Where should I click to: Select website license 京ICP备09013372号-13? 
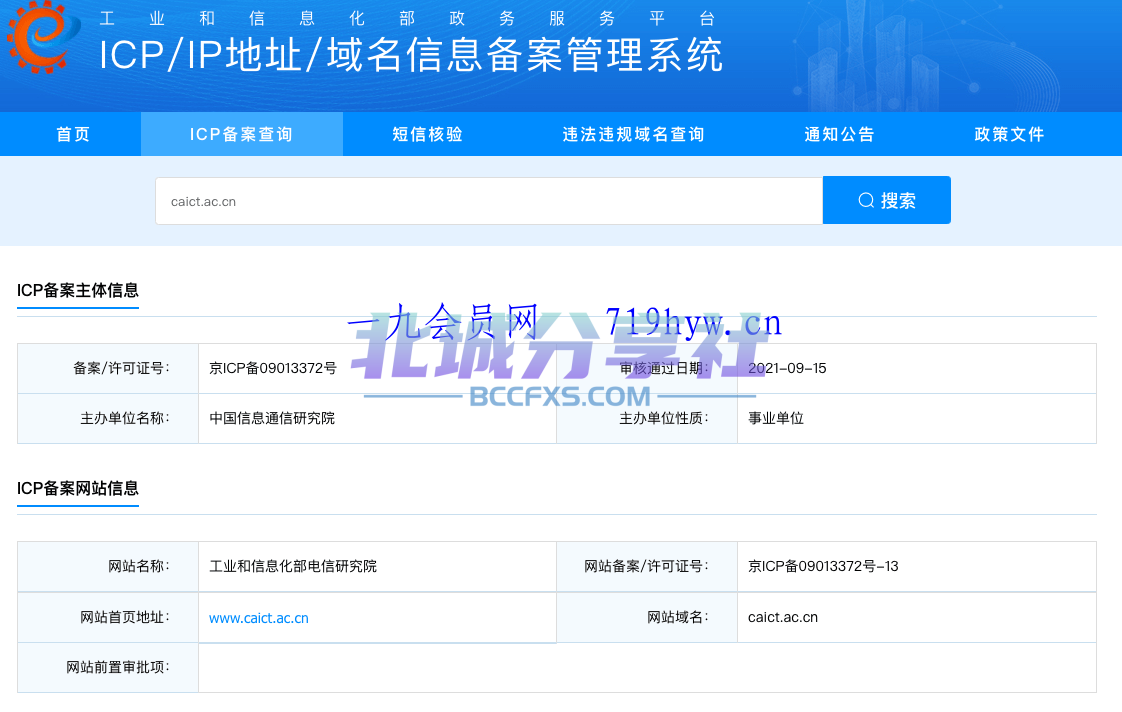click(823, 567)
